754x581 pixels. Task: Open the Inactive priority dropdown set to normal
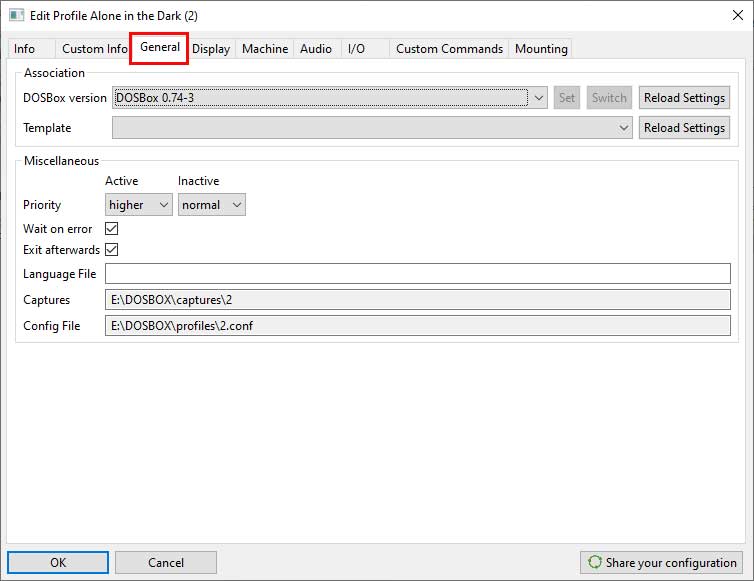click(x=212, y=205)
